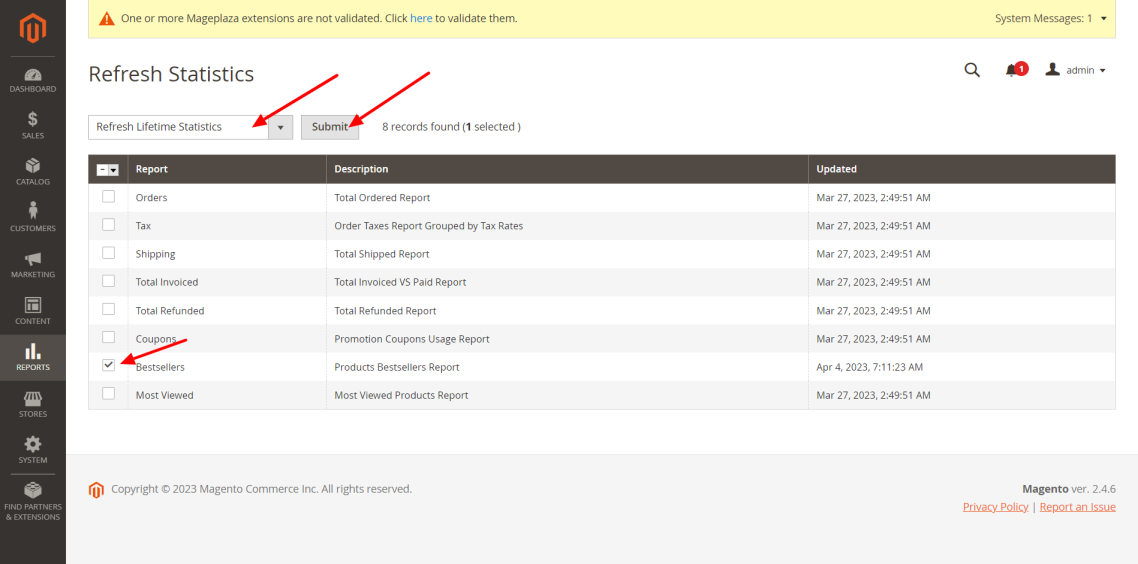Tick the Most Viewed report checkbox

click(x=108, y=394)
